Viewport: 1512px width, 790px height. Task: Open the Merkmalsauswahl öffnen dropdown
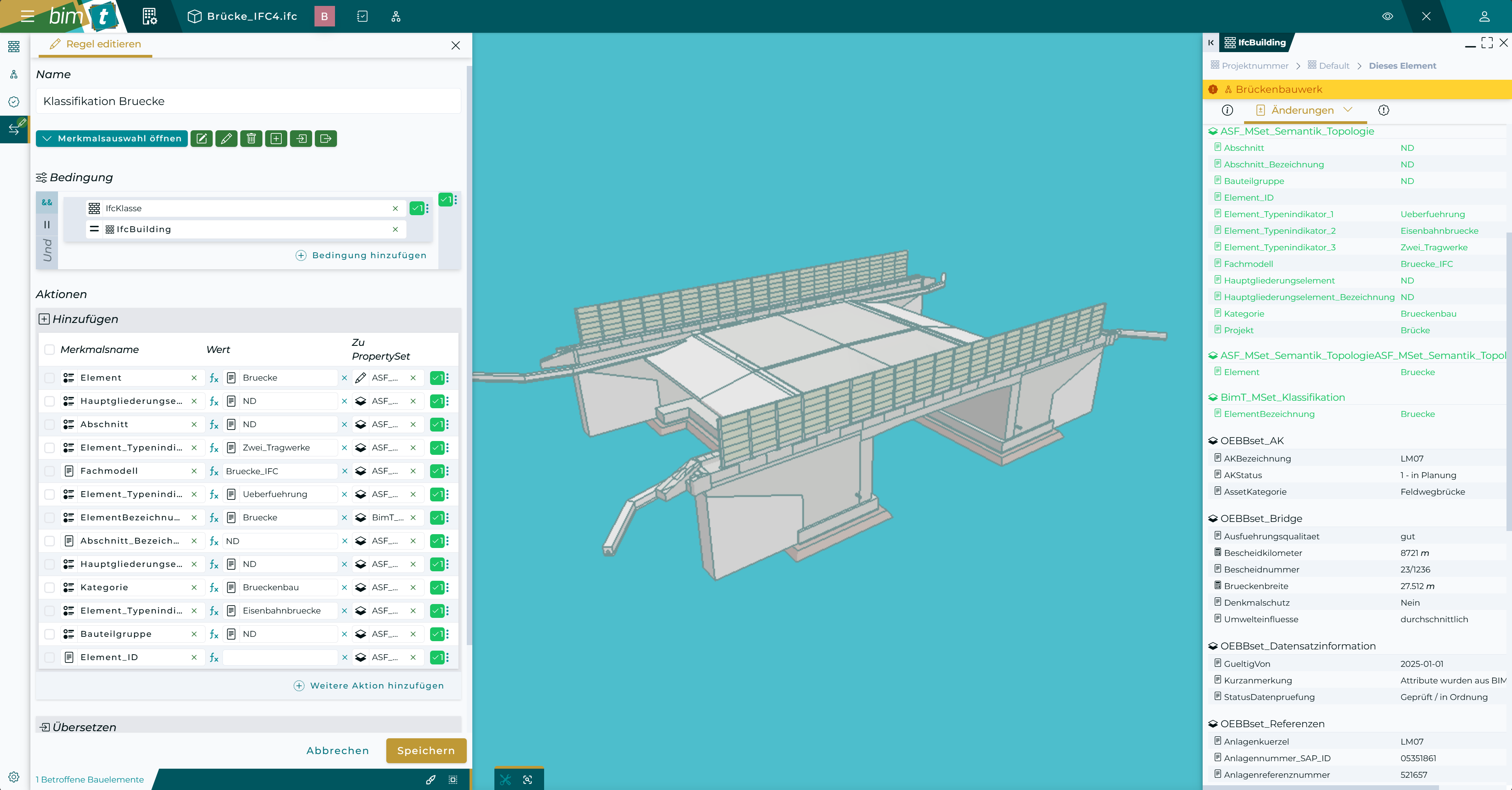112,139
